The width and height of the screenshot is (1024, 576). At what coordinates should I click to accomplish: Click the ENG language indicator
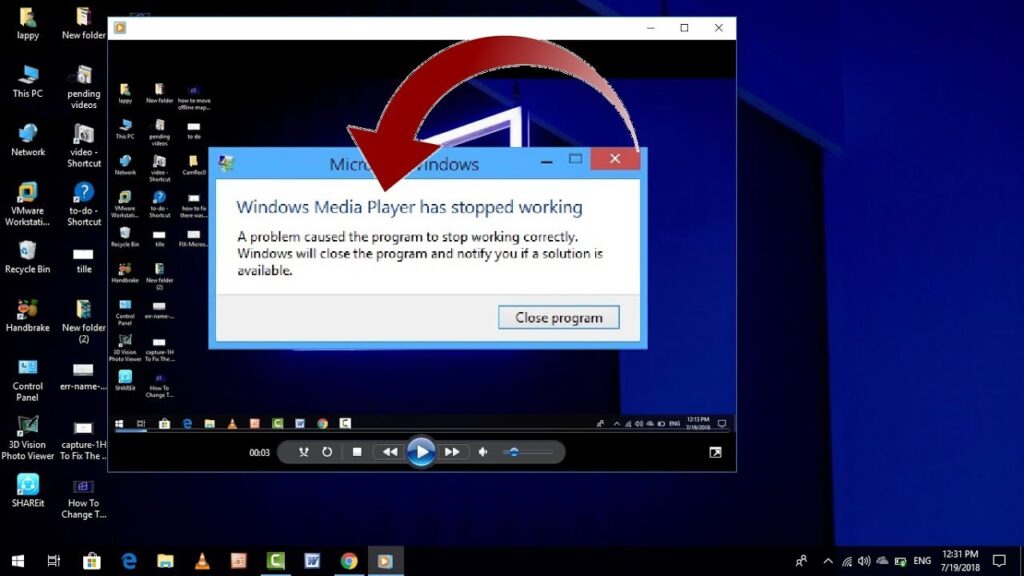tap(922, 561)
